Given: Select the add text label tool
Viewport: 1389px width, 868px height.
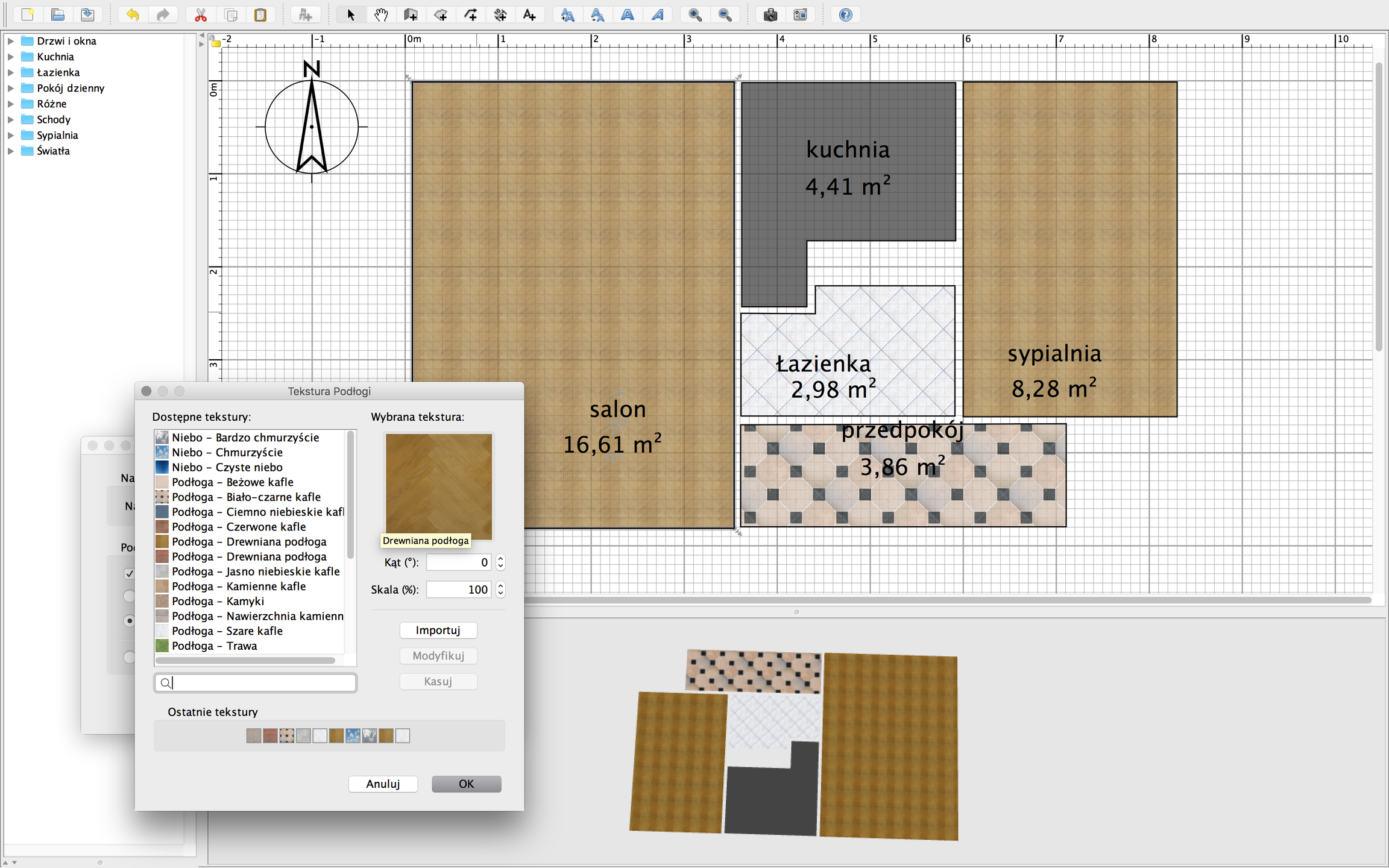Looking at the screenshot, I should [x=530, y=15].
